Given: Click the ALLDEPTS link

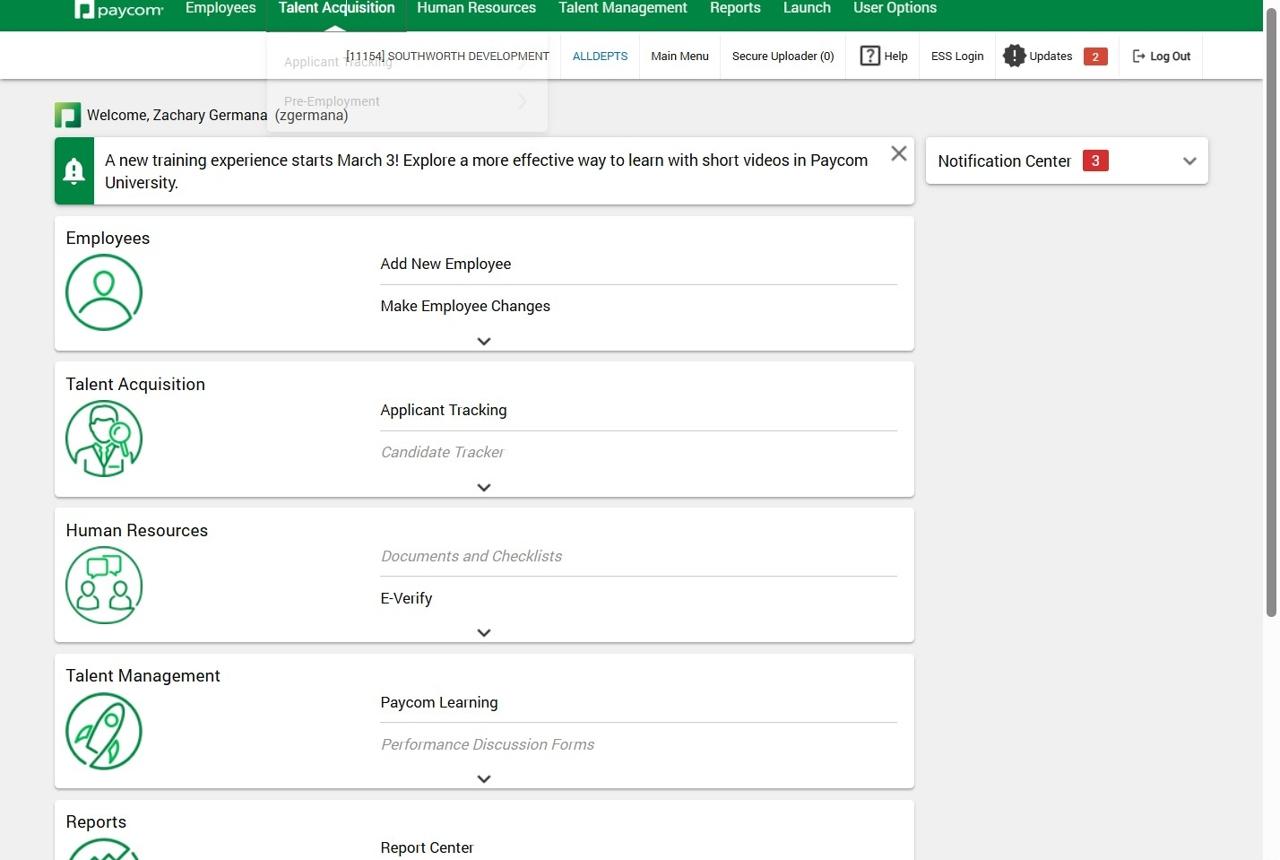Looking at the screenshot, I should coord(600,56).
